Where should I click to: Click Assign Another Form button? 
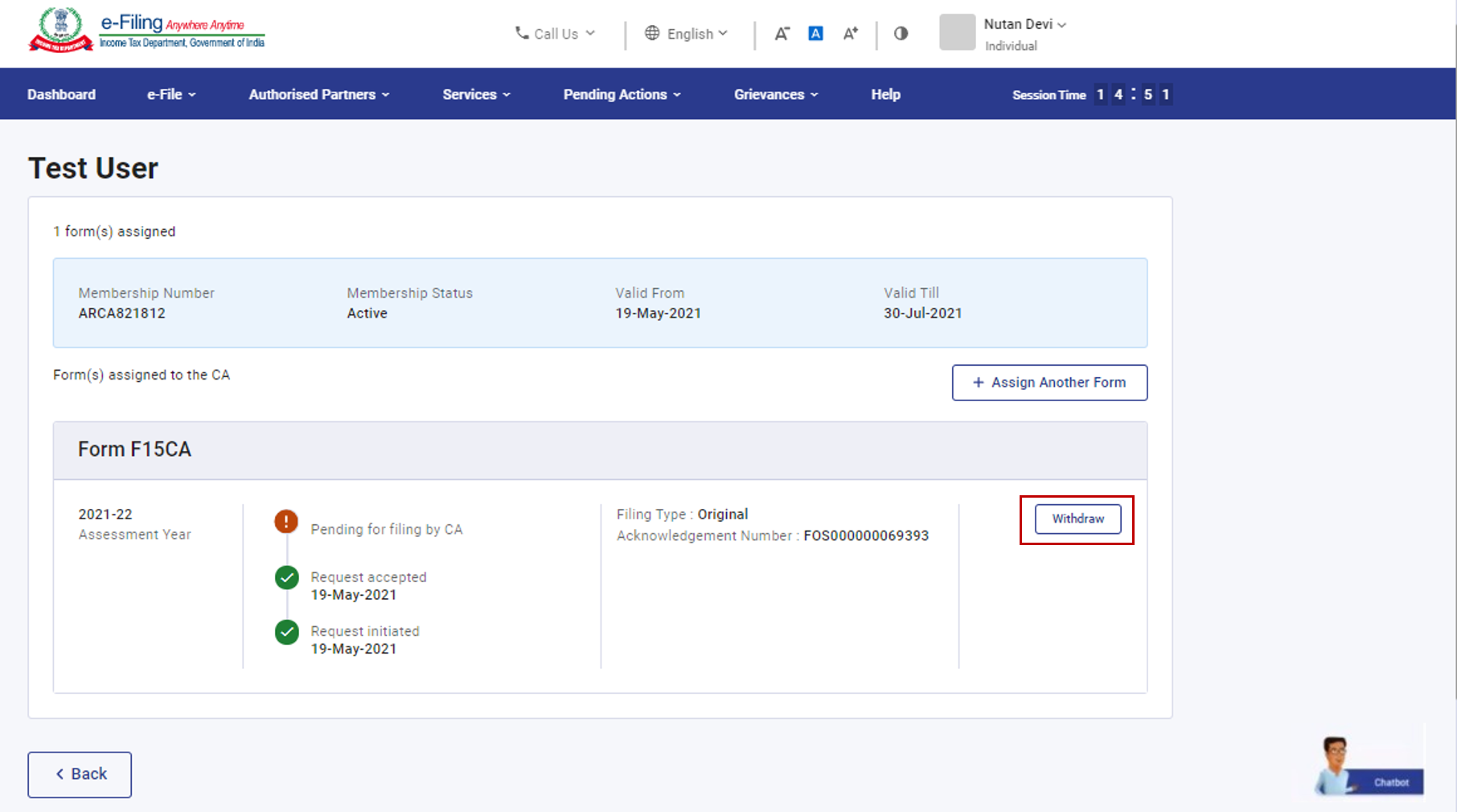pos(1049,383)
